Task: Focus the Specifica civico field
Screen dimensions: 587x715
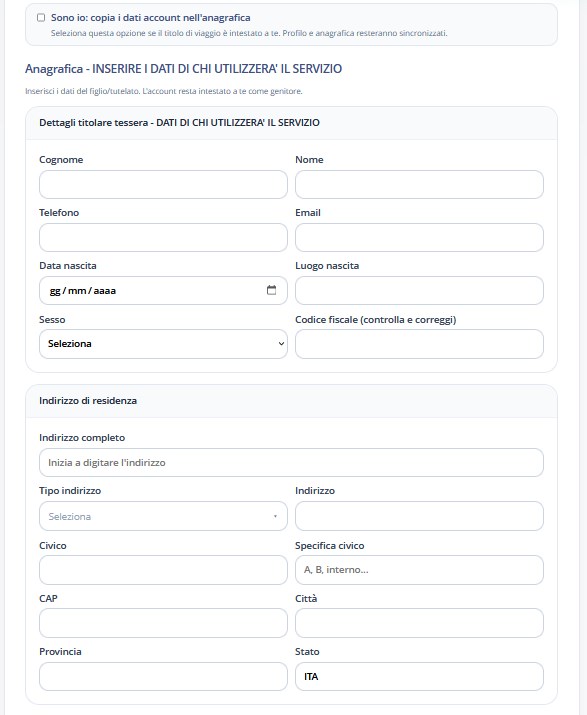Action: click(419, 570)
